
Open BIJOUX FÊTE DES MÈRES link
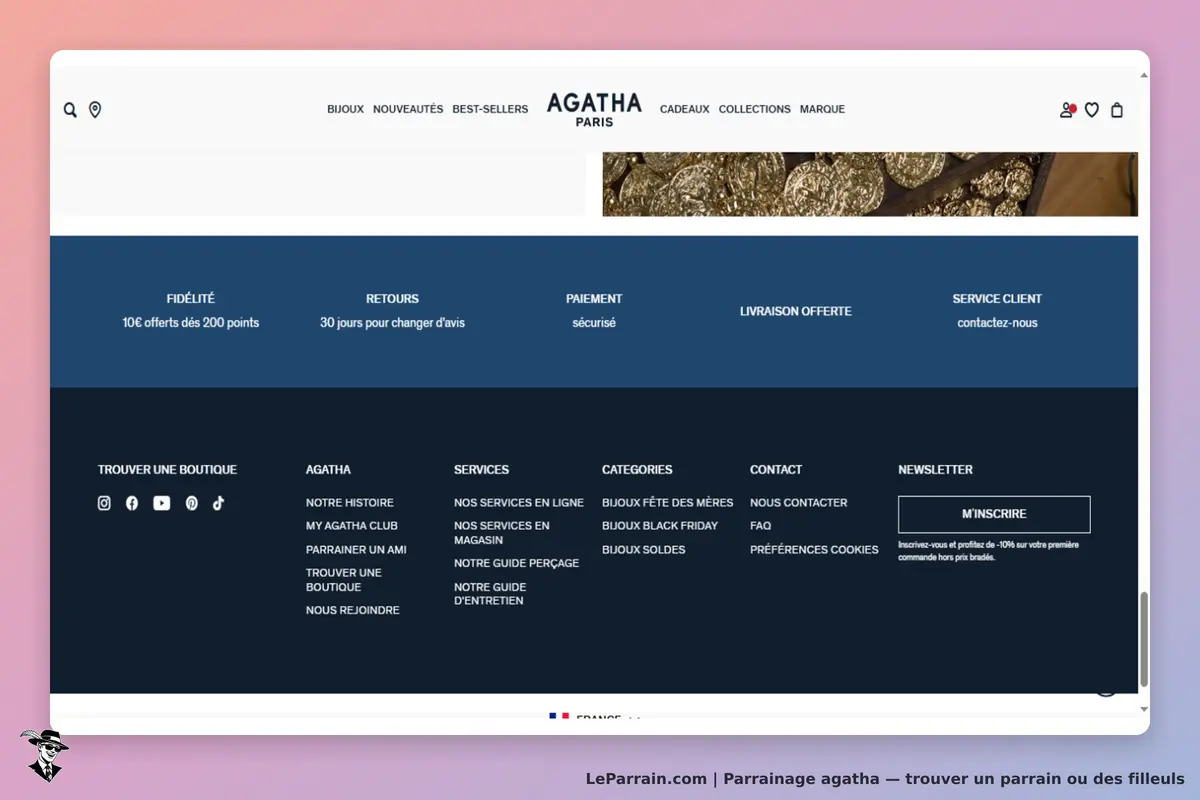point(668,503)
